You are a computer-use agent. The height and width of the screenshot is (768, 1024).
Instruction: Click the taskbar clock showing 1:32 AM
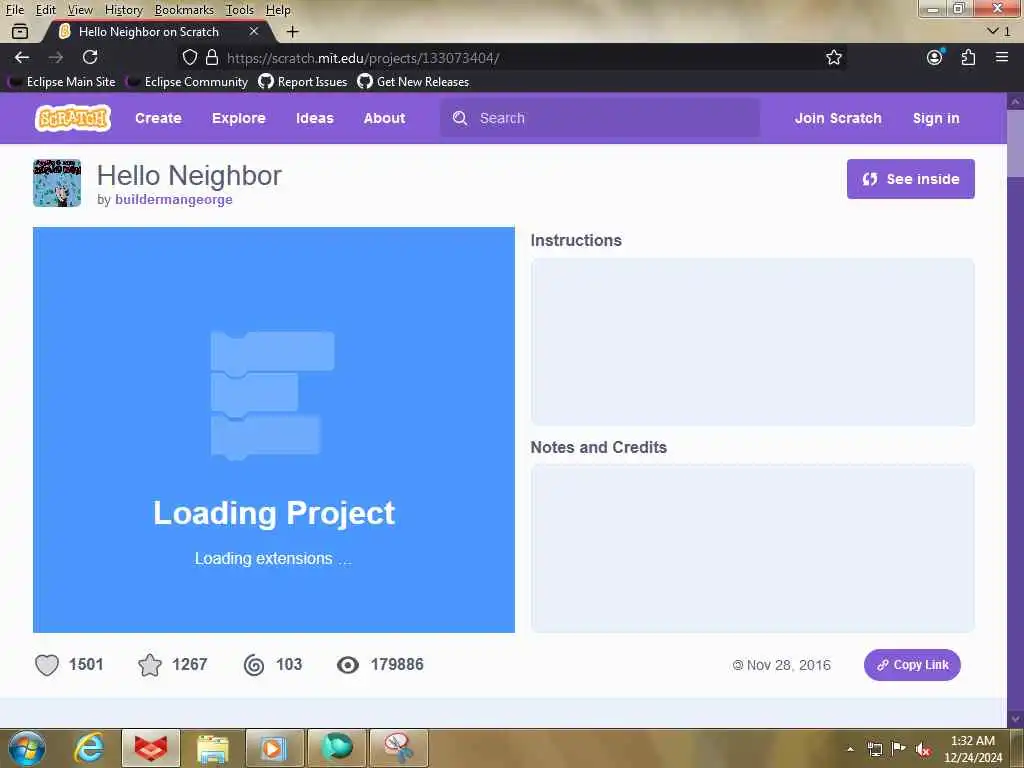972,749
